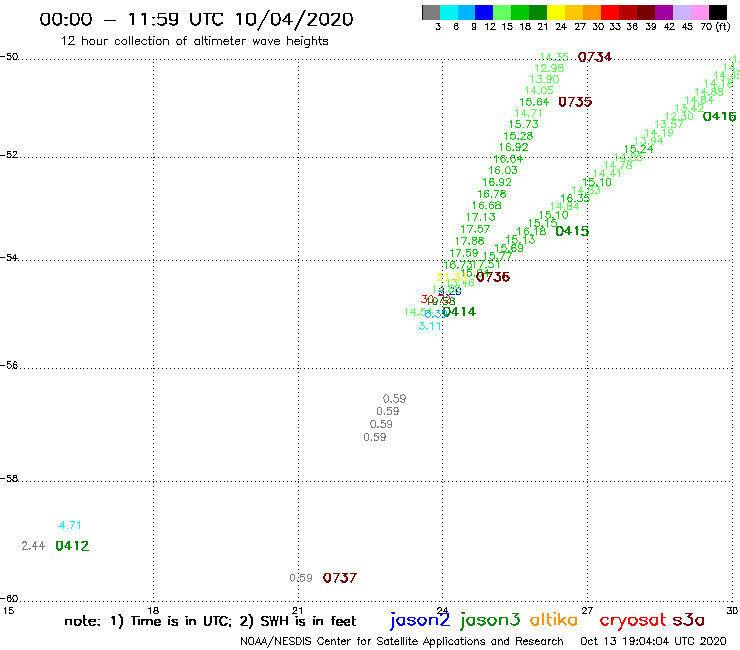Viewport: 740px width, 650px height.
Task: Click the 15.73 wave height value
Action: click(523, 124)
